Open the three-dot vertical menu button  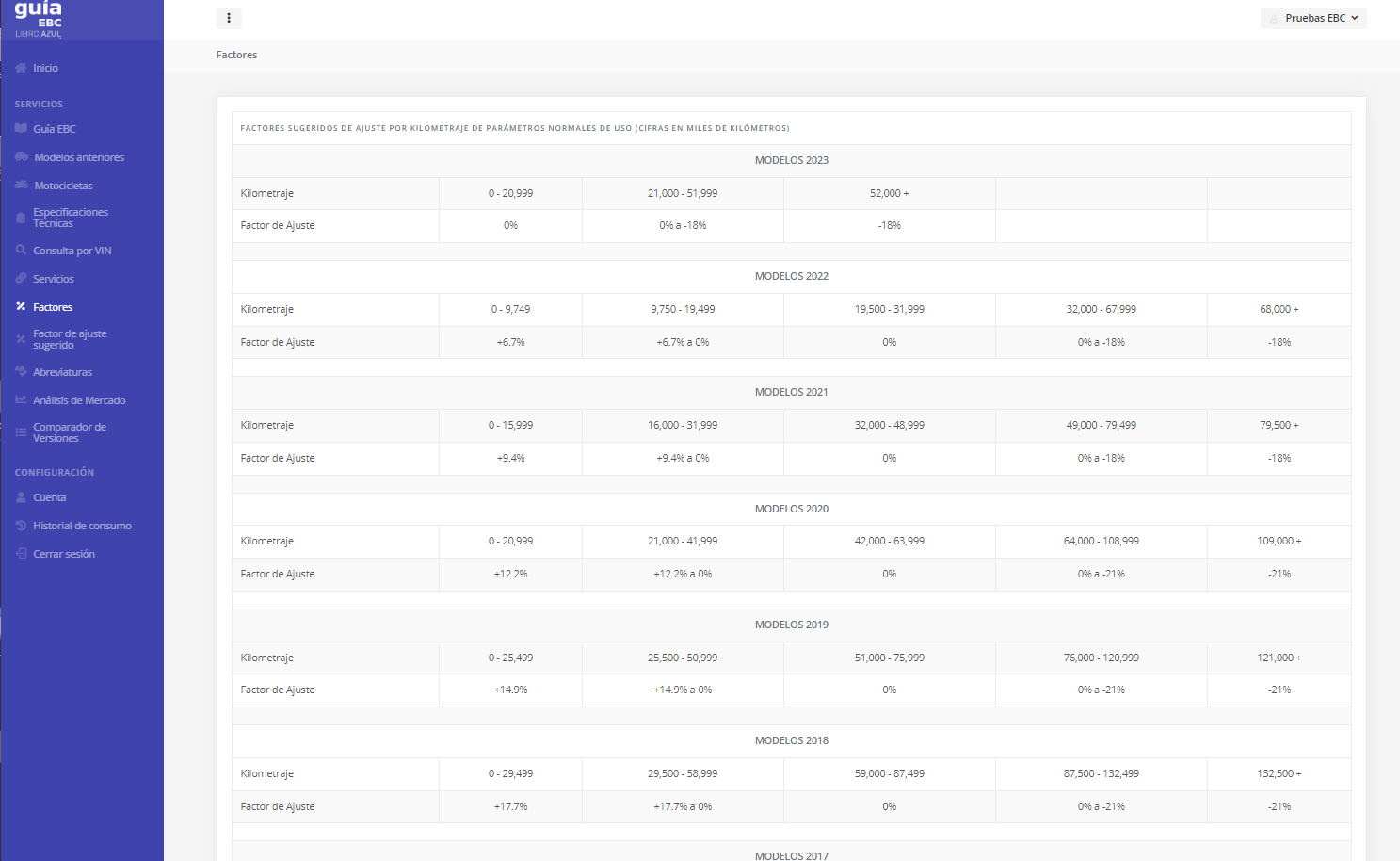click(x=229, y=18)
